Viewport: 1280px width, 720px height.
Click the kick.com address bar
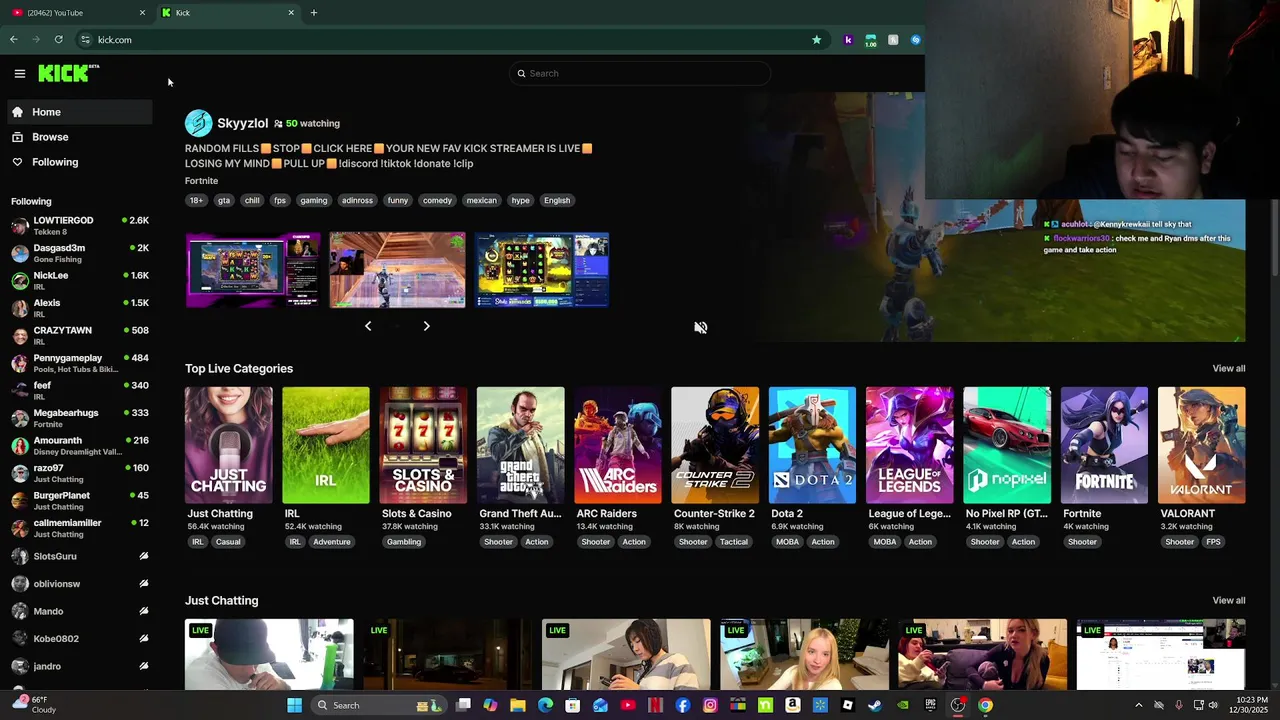[x=450, y=40]
